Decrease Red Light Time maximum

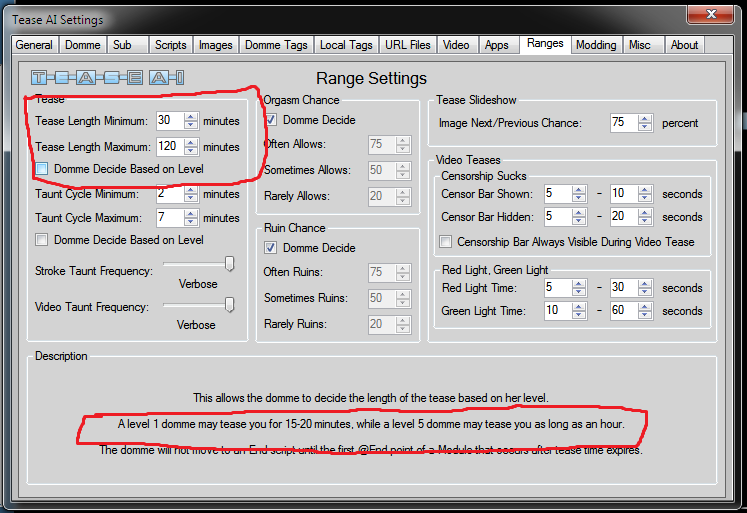click(645, 292)
